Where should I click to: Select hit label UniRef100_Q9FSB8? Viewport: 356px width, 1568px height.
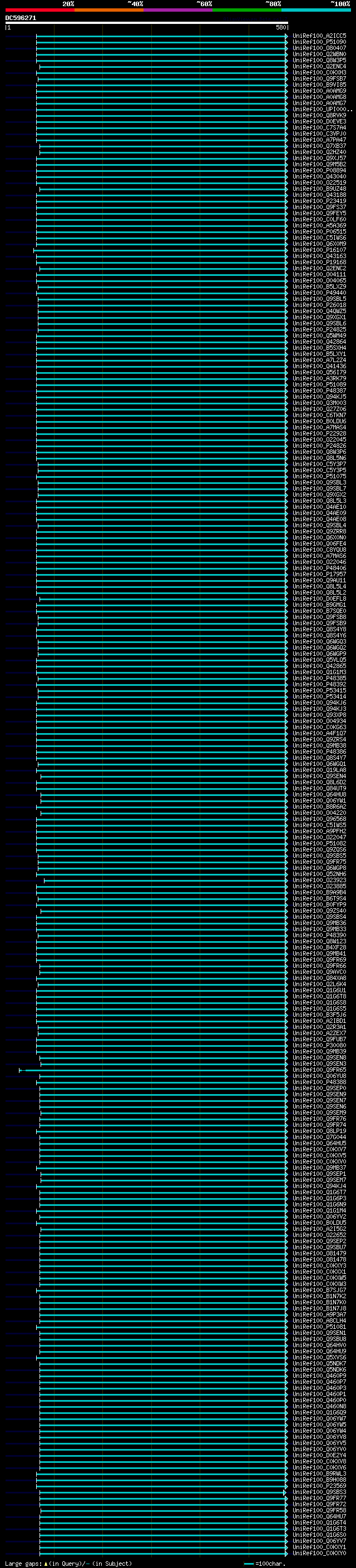pyautogui.click(x=319, y=617)
